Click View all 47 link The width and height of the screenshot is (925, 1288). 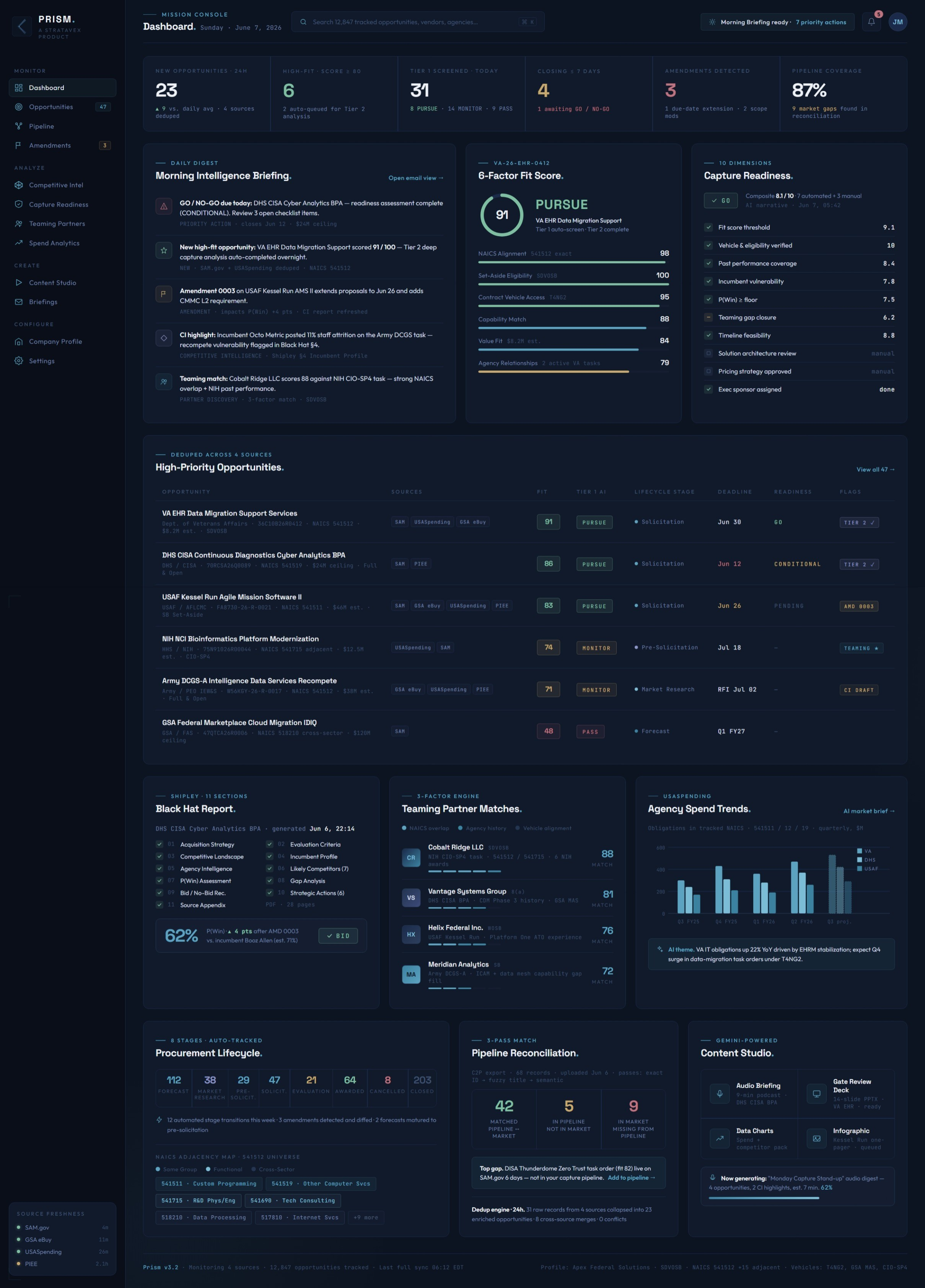coord(875,469)
